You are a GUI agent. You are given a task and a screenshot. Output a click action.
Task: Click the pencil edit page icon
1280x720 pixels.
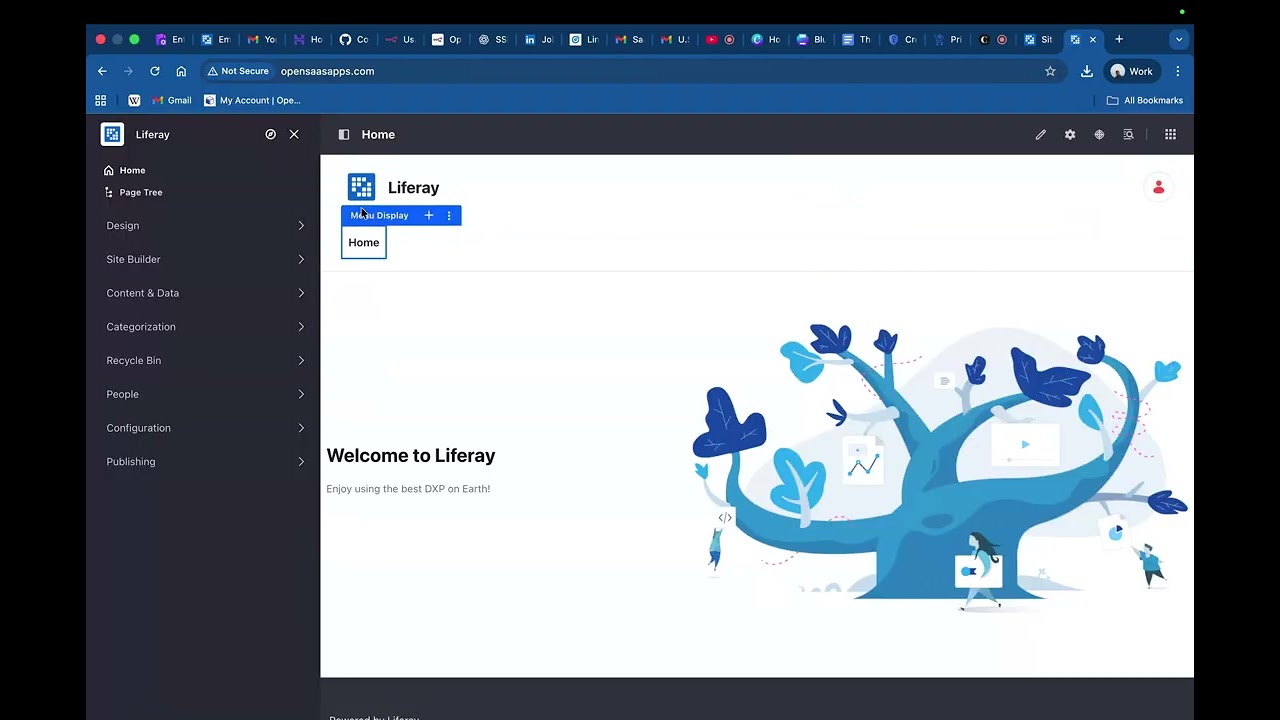click(x=1041, y=134)
